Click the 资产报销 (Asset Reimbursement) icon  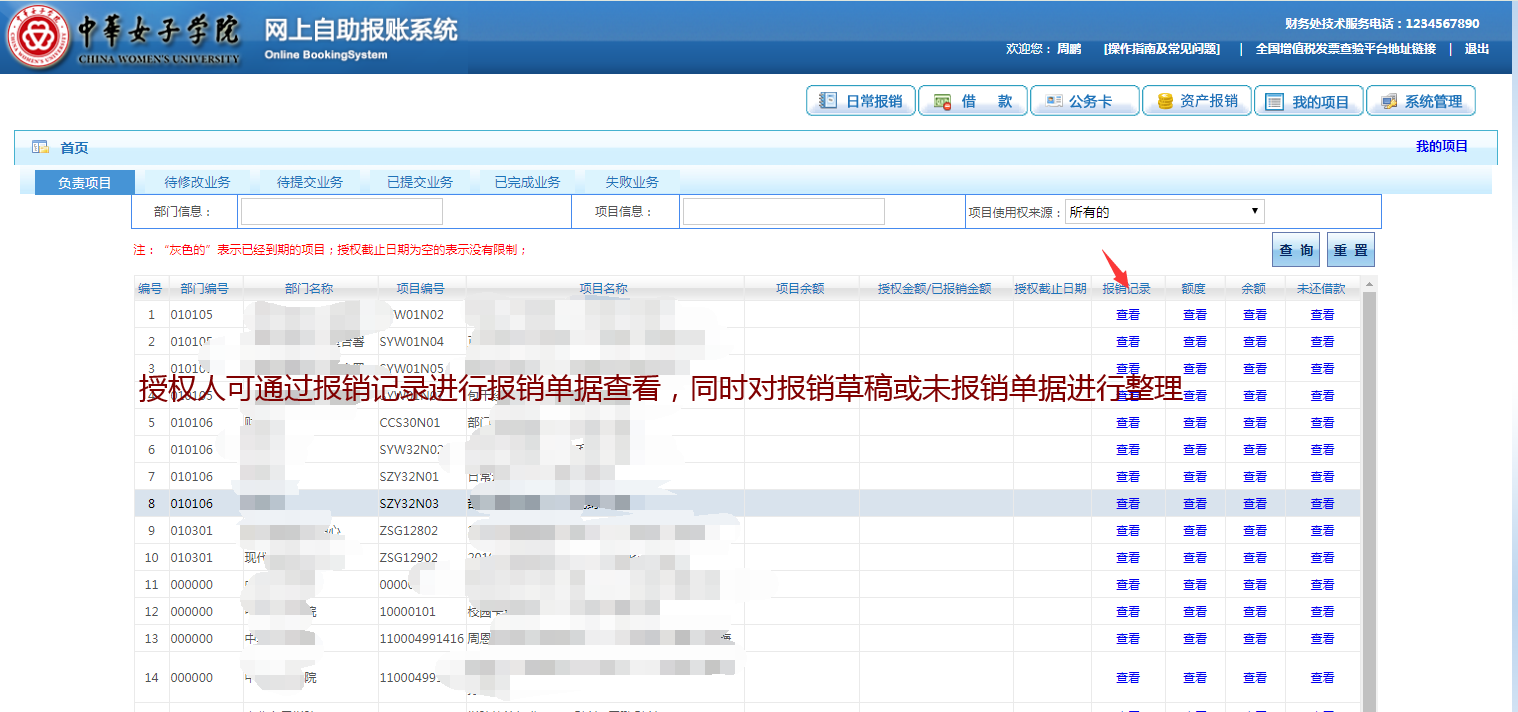1196,100
